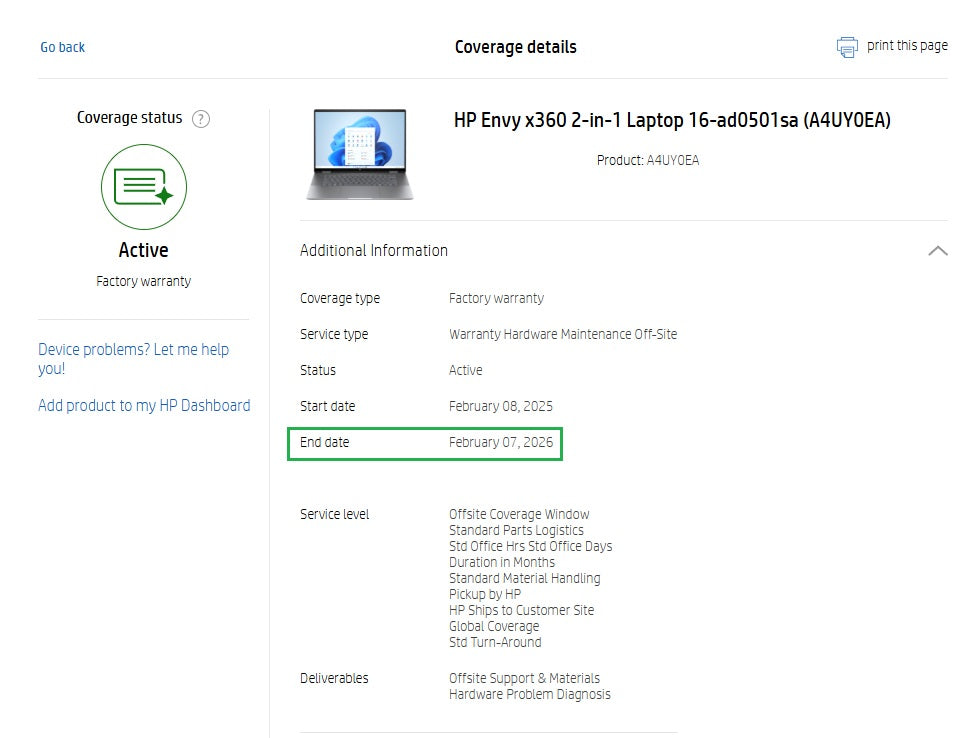The width and height of the screenshot is (958, 738).
Task: Click the End date label
Action: pos(324,442)
